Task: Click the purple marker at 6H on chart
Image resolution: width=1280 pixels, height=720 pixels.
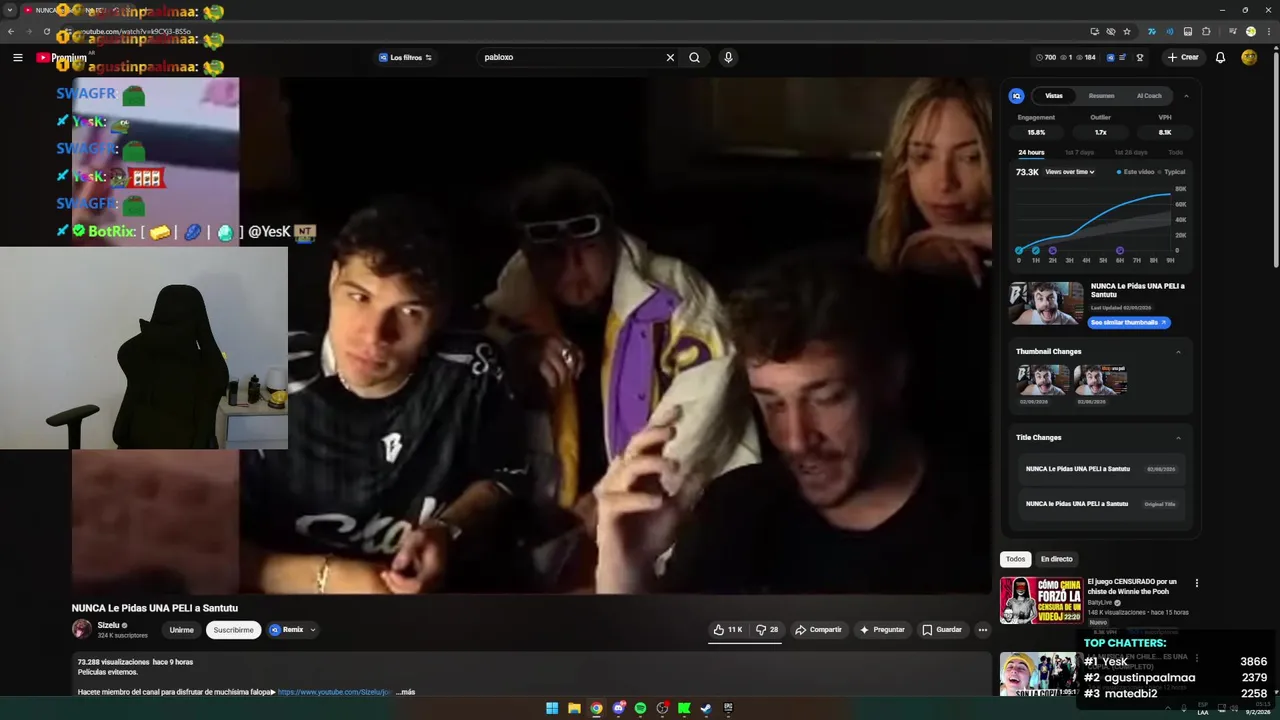Action: pyautogui.click(x=1119, y=251)
